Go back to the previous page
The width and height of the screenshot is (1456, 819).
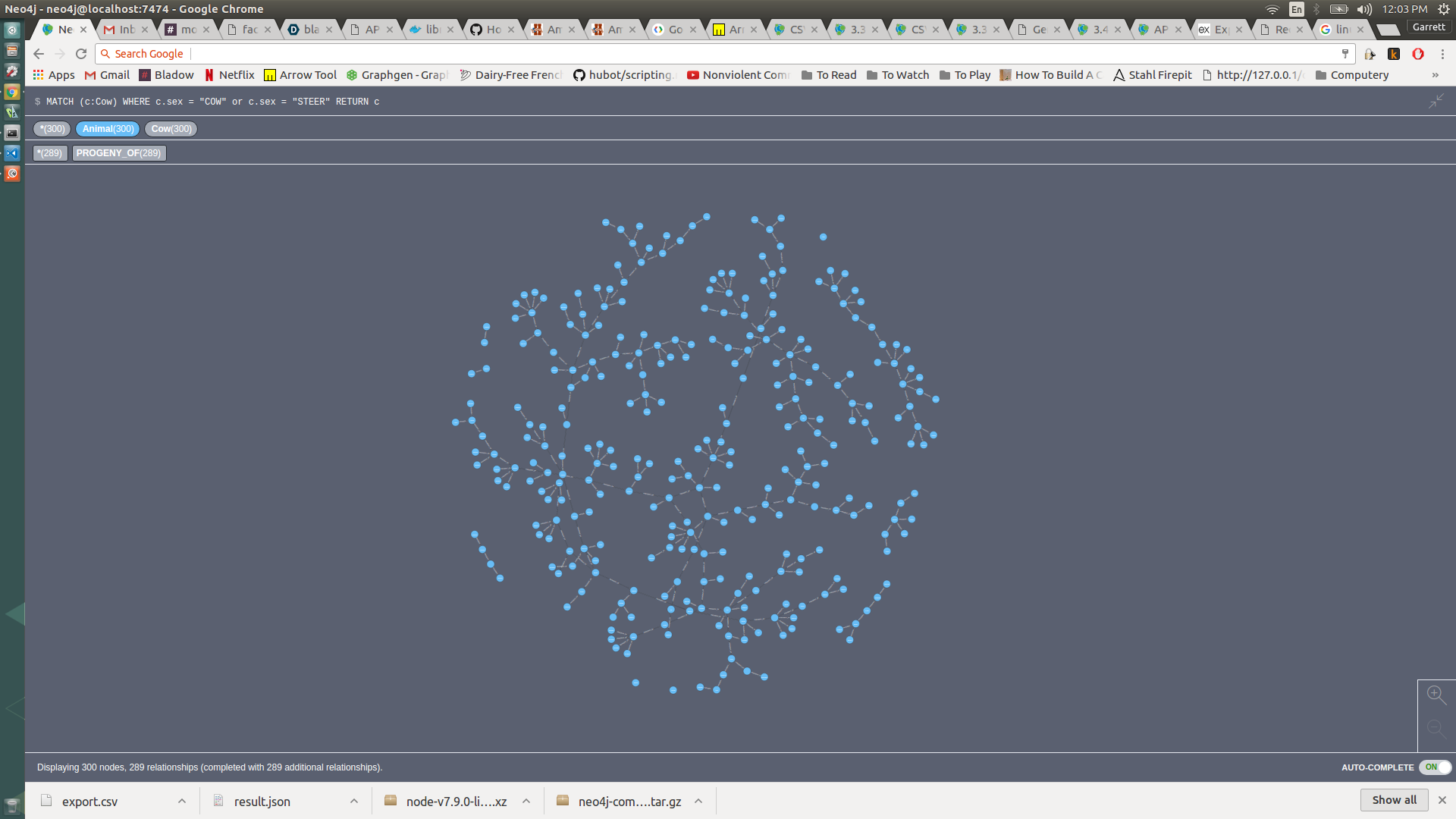(x=39, y=54)
